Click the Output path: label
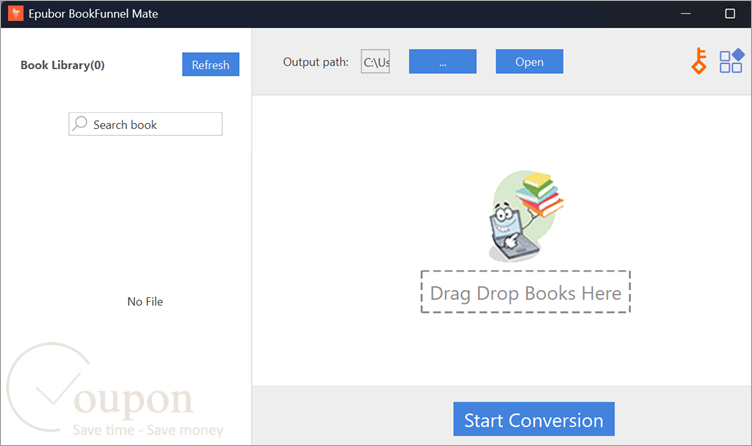This screenshot has width=752, height=446. [316, 62]
